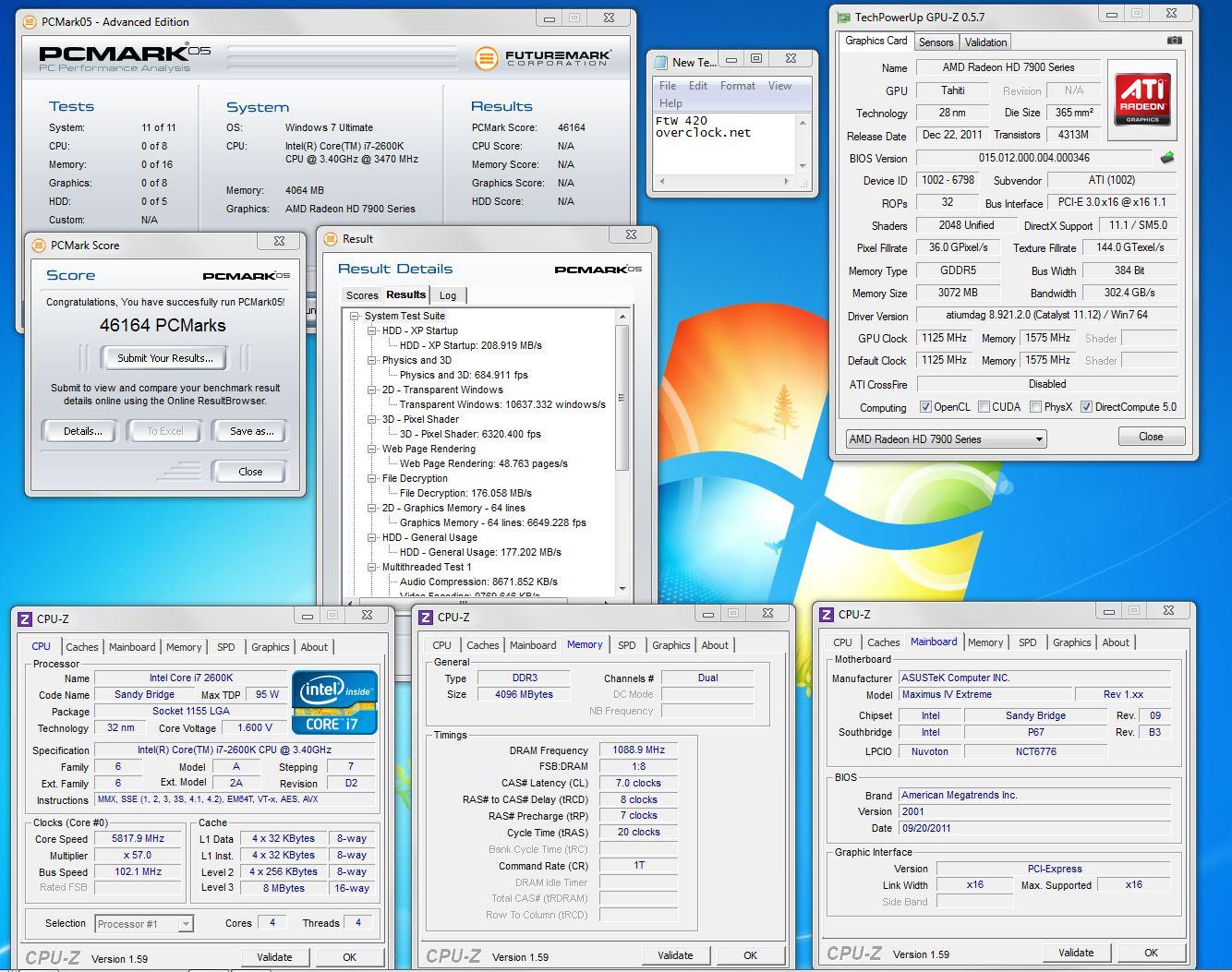Click the Save as button
The width and height of the screenshot is (1232, 972).
[251, 431]
